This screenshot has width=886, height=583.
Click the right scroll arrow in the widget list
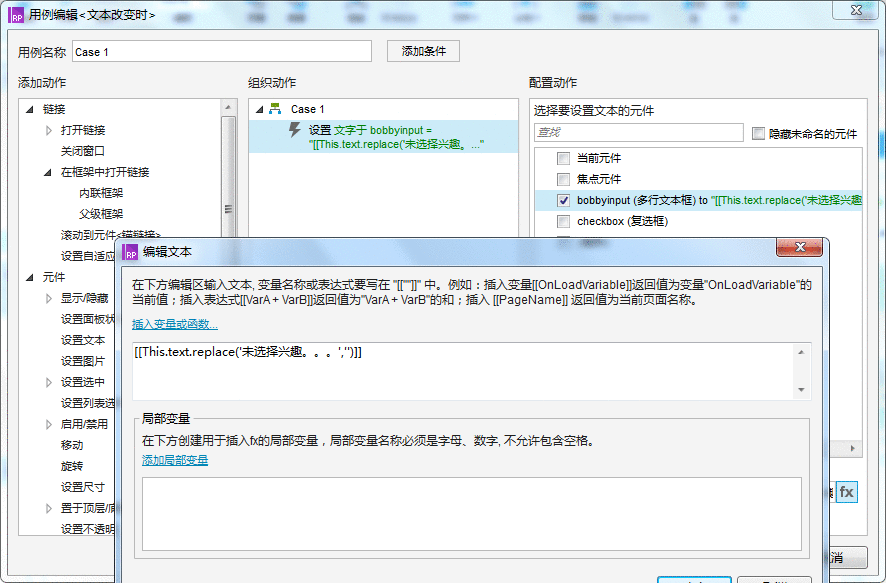(853, 448)
